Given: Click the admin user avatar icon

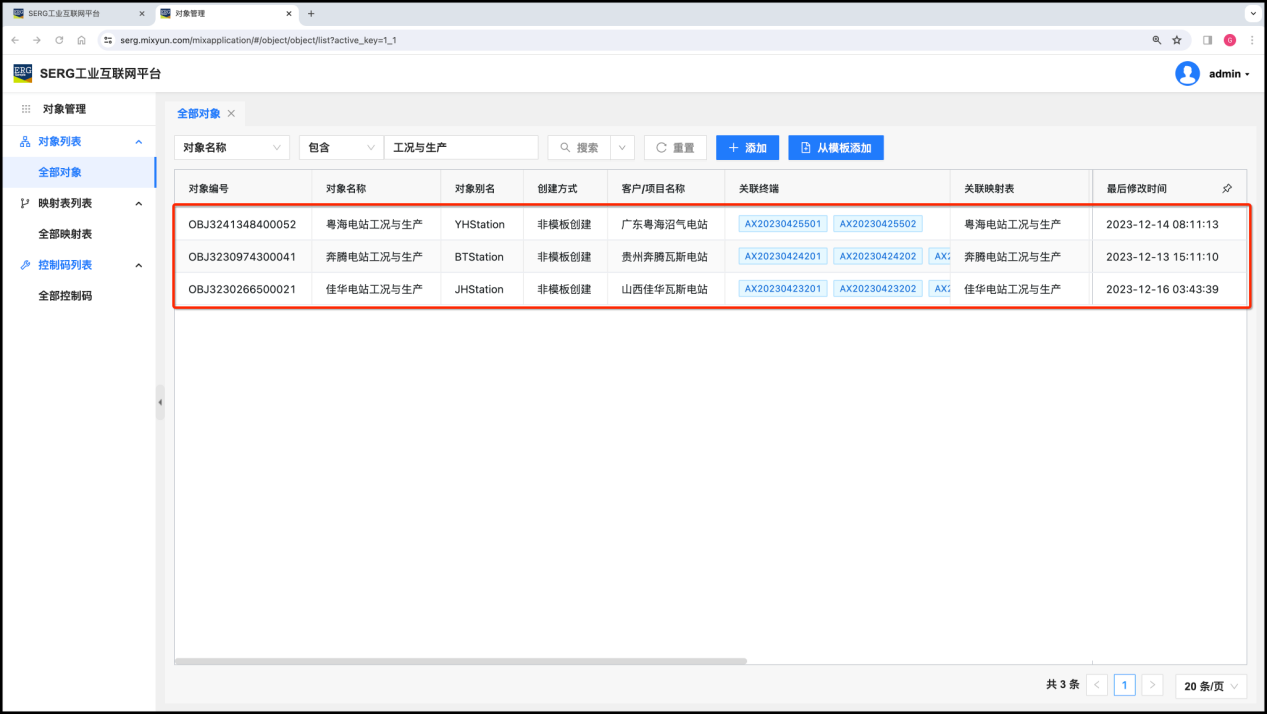Looking at the screenshot, I should [1187, 74].
